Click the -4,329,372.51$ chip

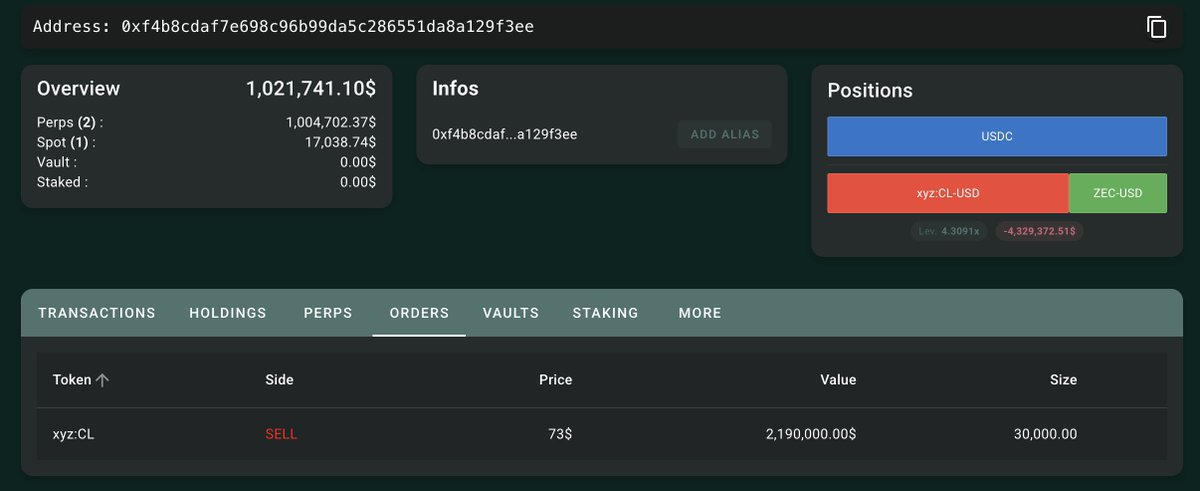pyautogui.click(x=1040, y=231)
